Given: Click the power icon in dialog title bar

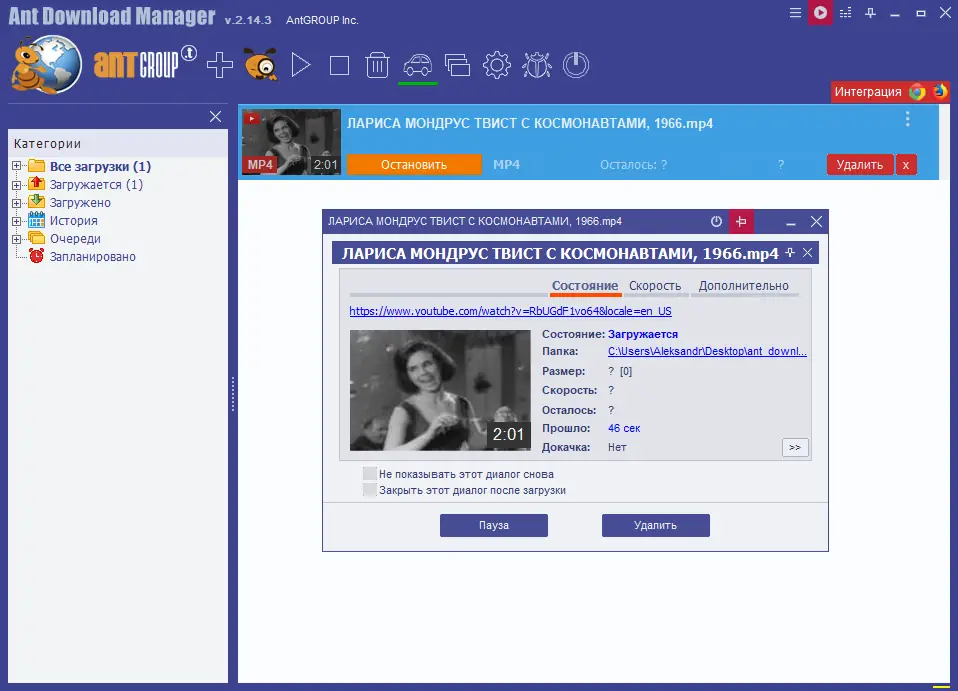Looking at the screenshot, I should click(x=716, y=221).
